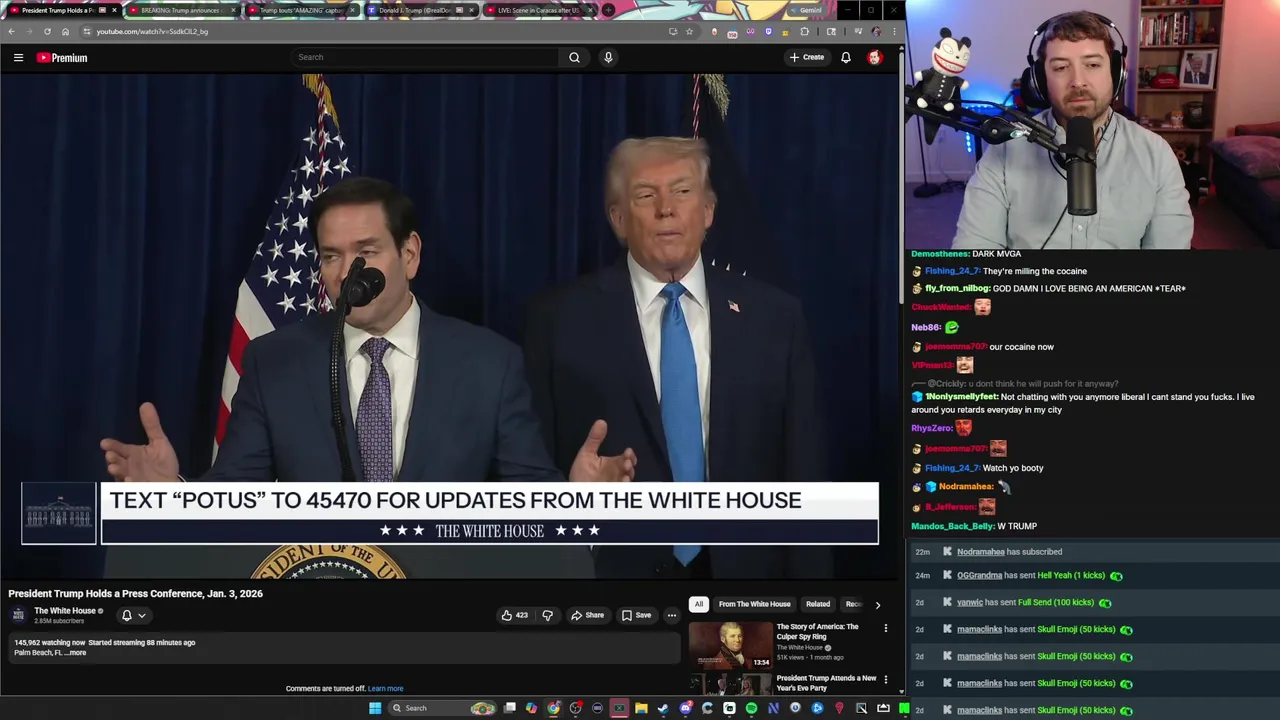1280x720 pixels.
Task: Click the Windows taskbar Search box
Action: pyautogui.click(x=440, y=708)
